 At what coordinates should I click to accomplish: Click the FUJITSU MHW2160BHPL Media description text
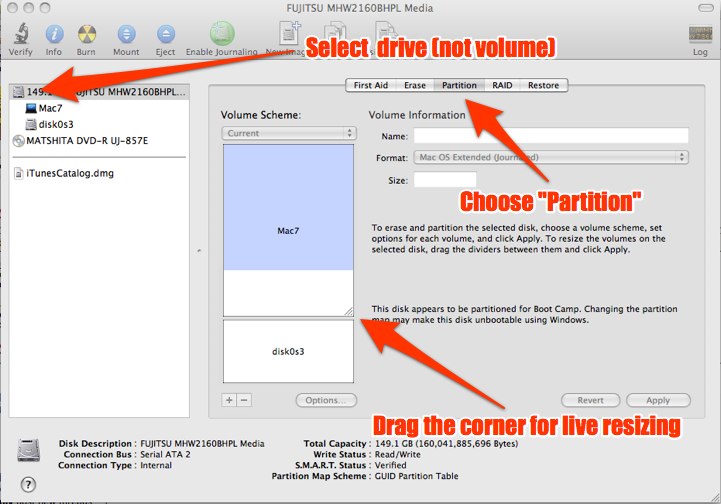coord(202,444)
